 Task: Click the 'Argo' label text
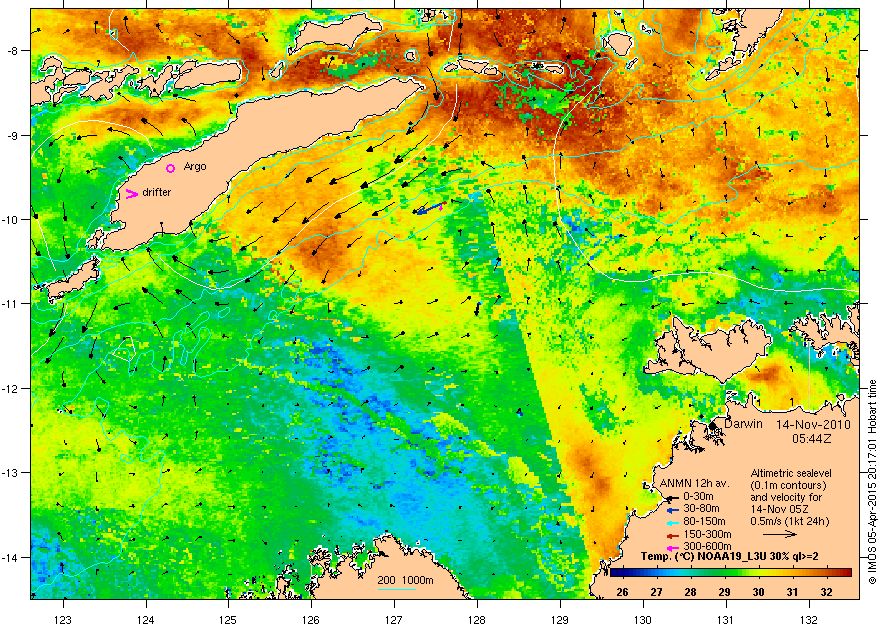195,167
